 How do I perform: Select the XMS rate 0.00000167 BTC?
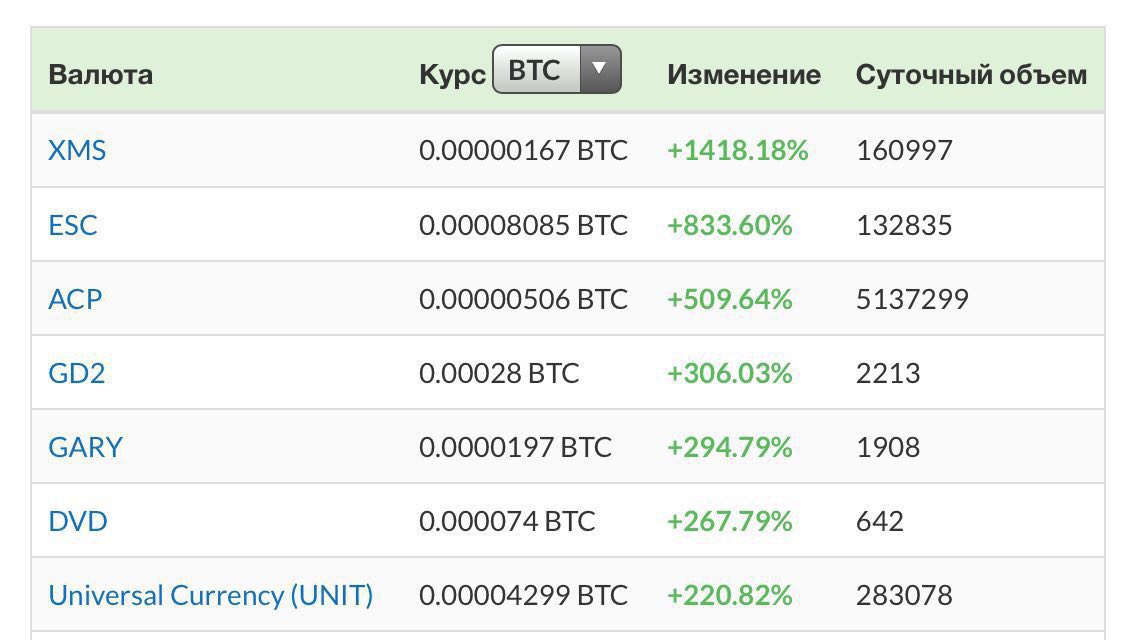[523, 150]
